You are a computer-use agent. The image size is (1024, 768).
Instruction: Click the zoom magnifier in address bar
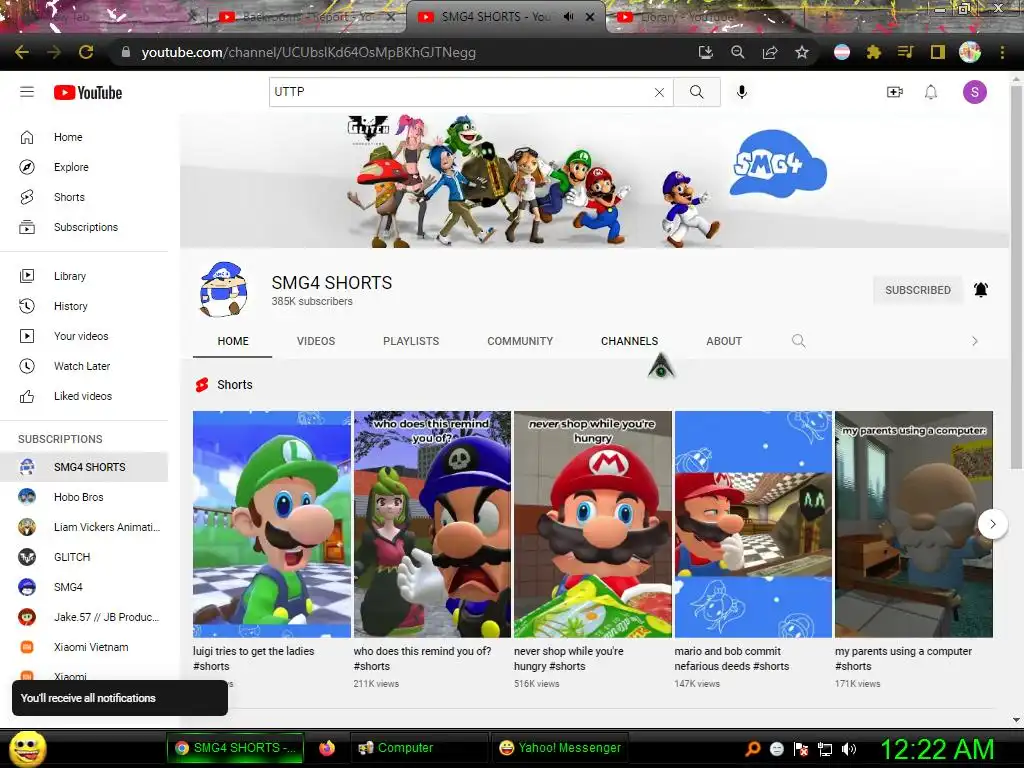pos(738,52)
